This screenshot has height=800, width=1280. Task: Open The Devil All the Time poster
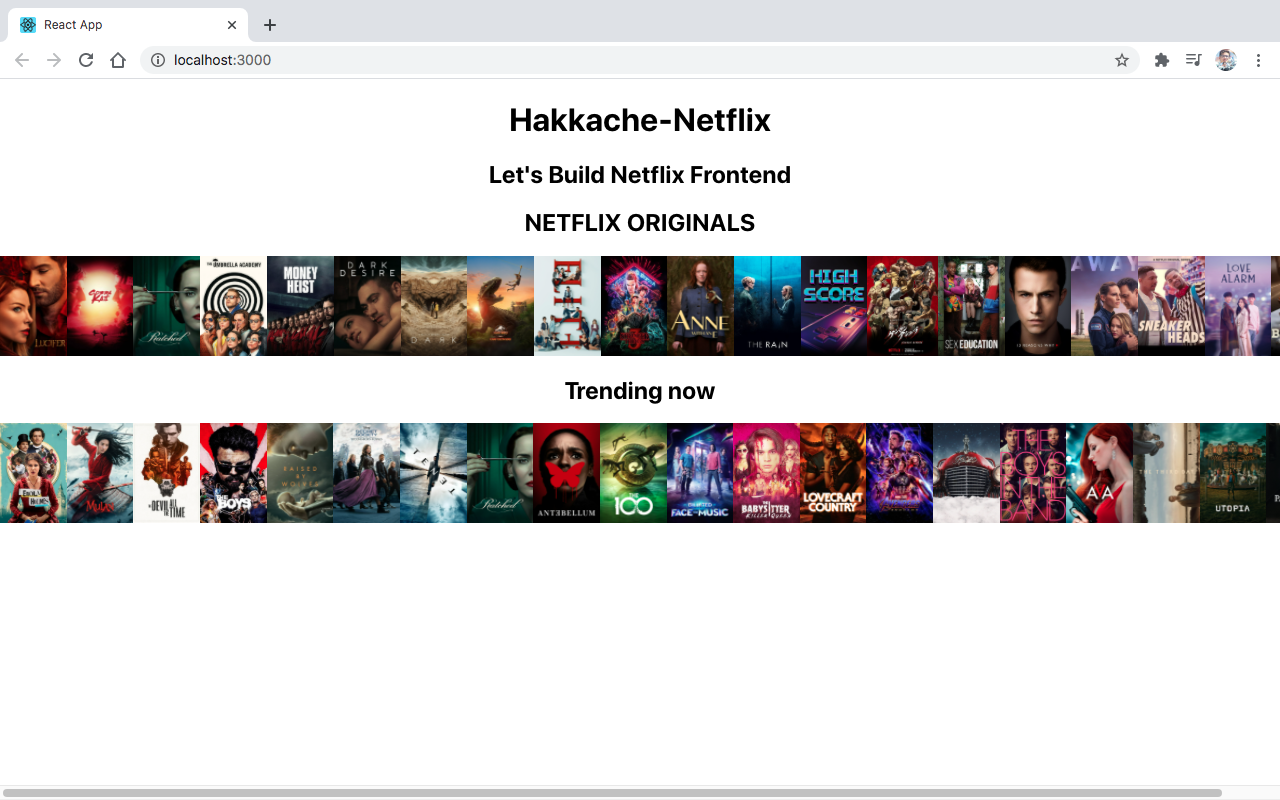[167, 473]
